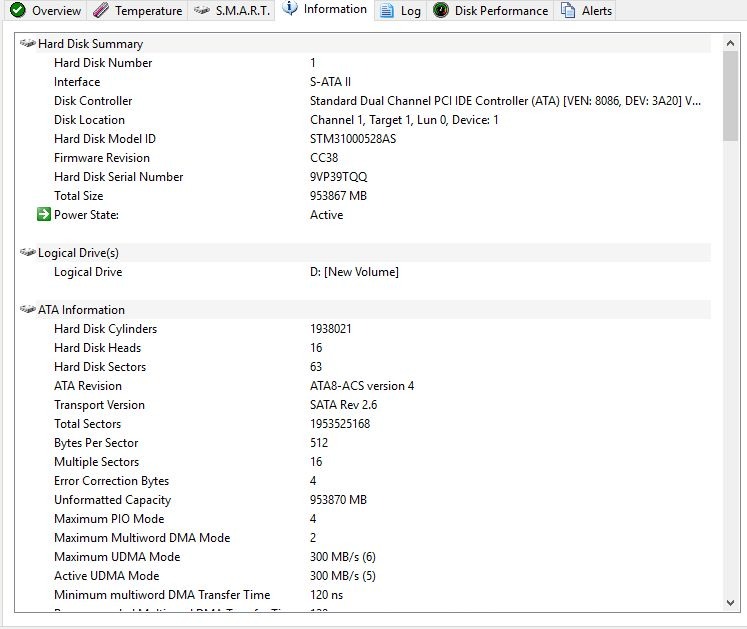The width and height of the screenshot is (747, 629).
Task: Click the scrollbar up arrow
Action: pyautogui.click(x=730, y=42)
